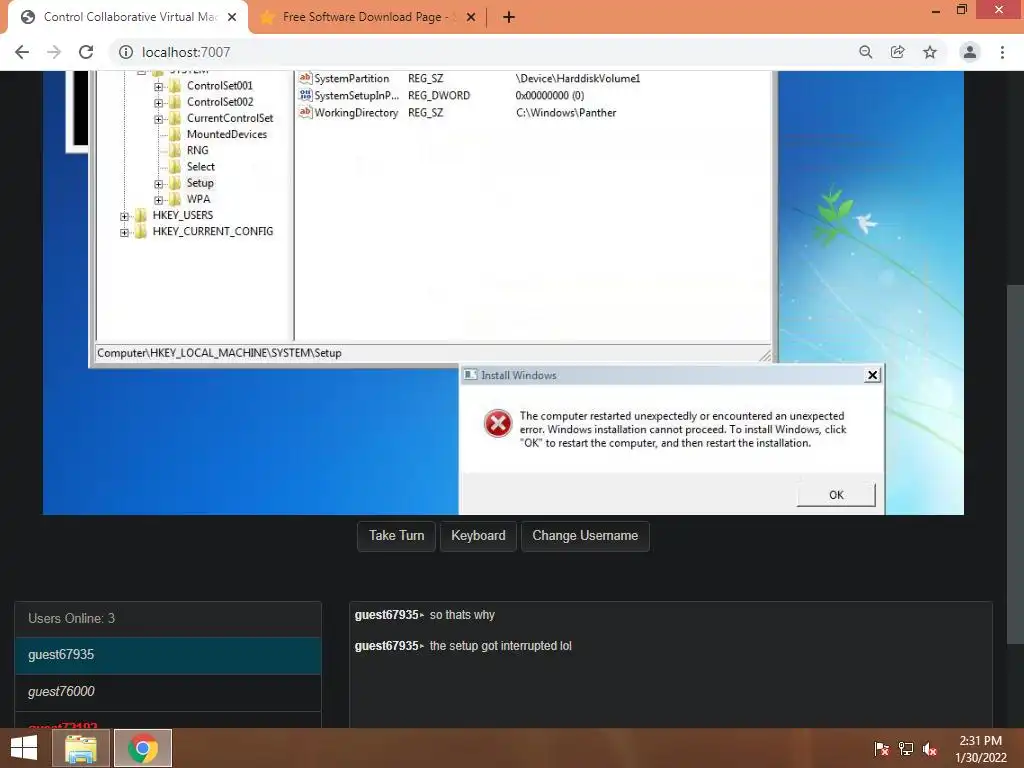Select the SystemPartition value name
The width and height of the screenshot is (1024, 768).
coord(351,78)
